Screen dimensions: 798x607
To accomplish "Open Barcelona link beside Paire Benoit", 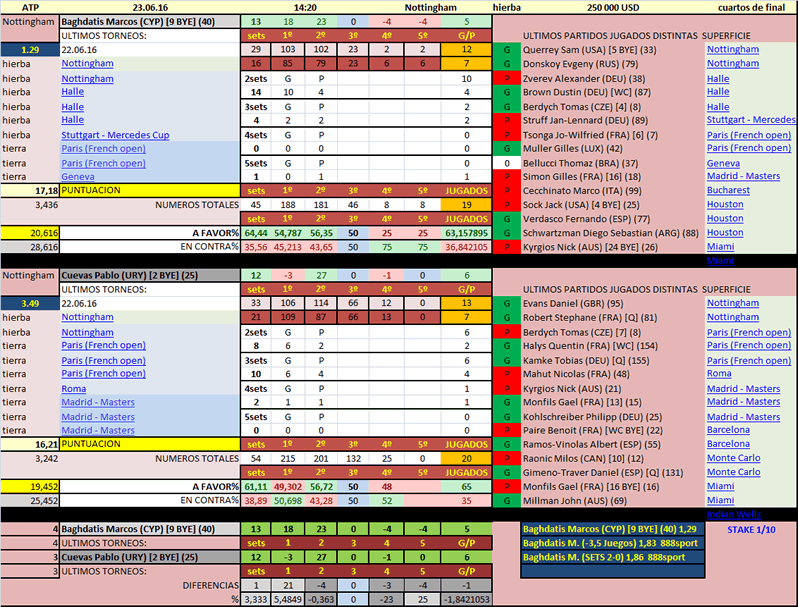I will click(728, 430).
